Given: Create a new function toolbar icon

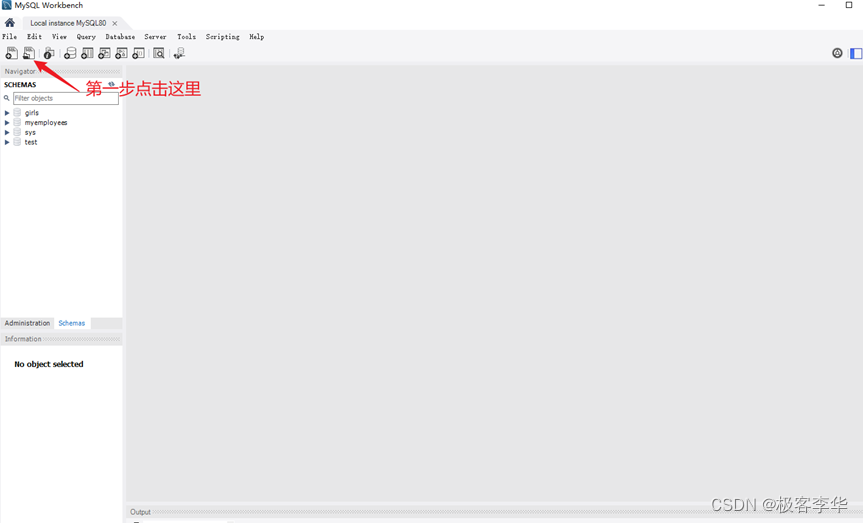Looking at the screenshot, I should 138,53.
